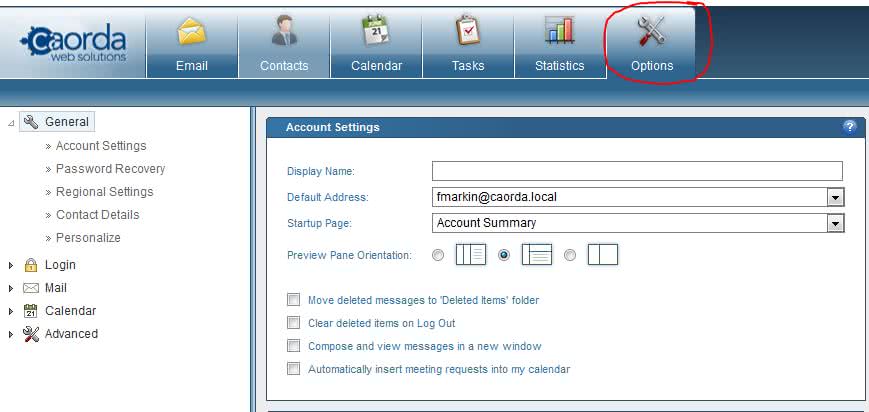Image resolution: width=869 pixels, height=412 pixels.
Task: Click the Startup Page label
Action: tap(319, 223)
